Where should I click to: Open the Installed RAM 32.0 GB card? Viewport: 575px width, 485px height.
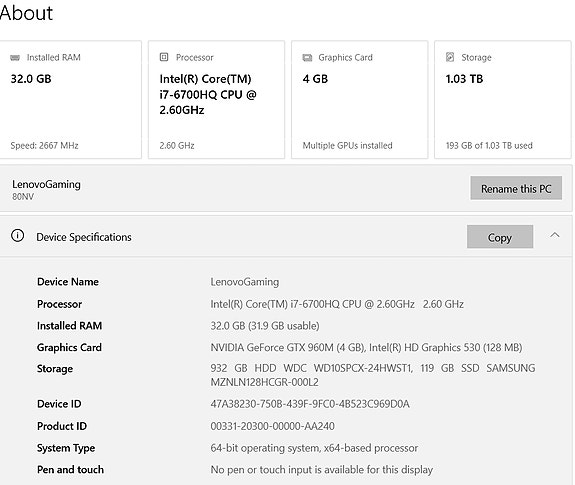70,100
